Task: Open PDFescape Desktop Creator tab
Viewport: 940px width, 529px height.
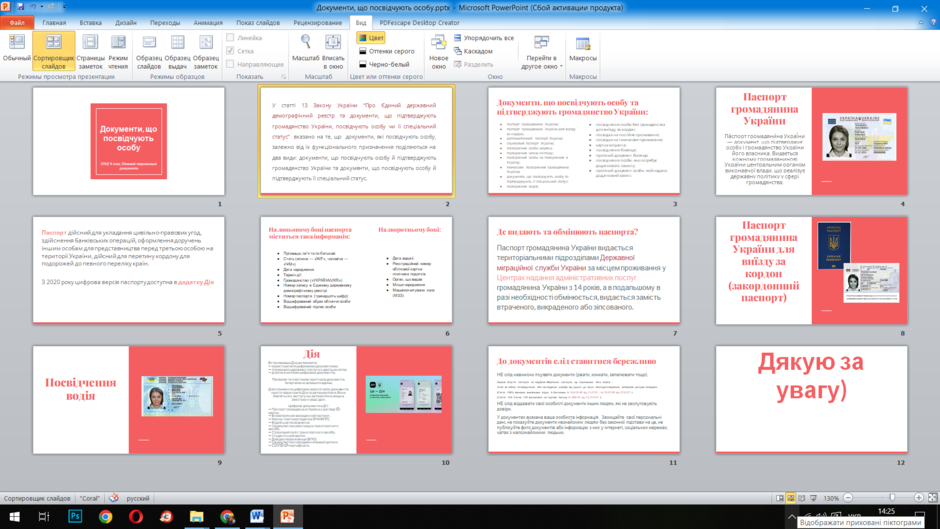Action: [x=420, y=23]
